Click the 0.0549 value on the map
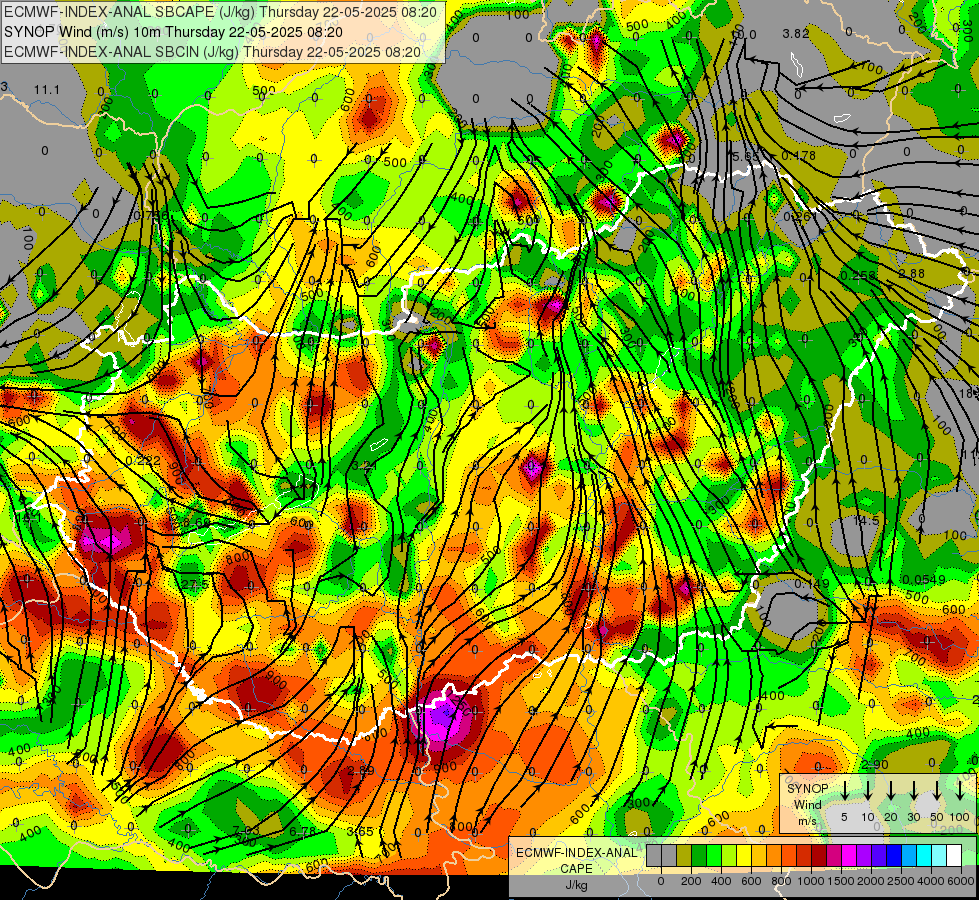Image resolution: width=979 pixels, height=900 pixels. [924, 580]
